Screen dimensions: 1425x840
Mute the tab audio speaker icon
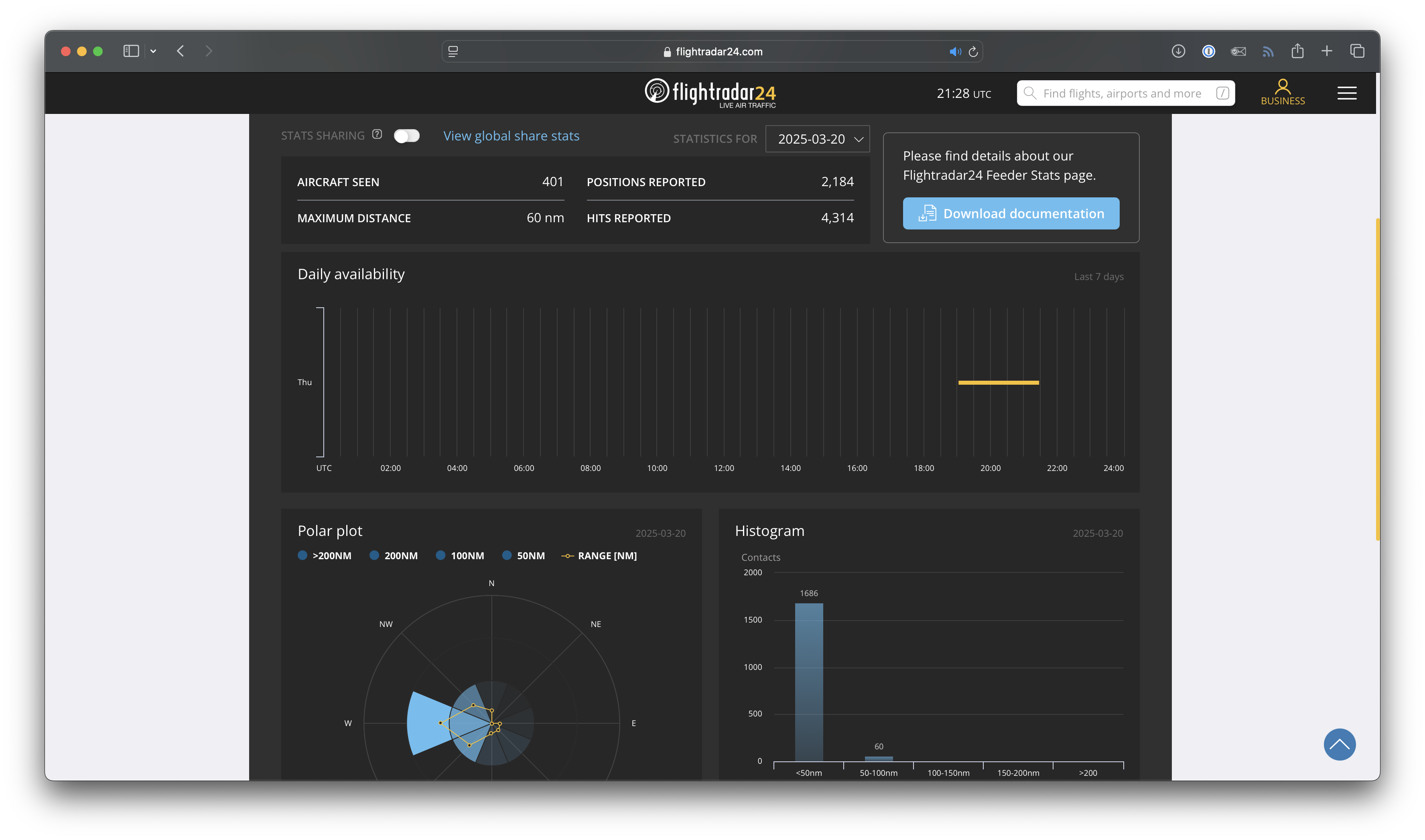point(955,51)
